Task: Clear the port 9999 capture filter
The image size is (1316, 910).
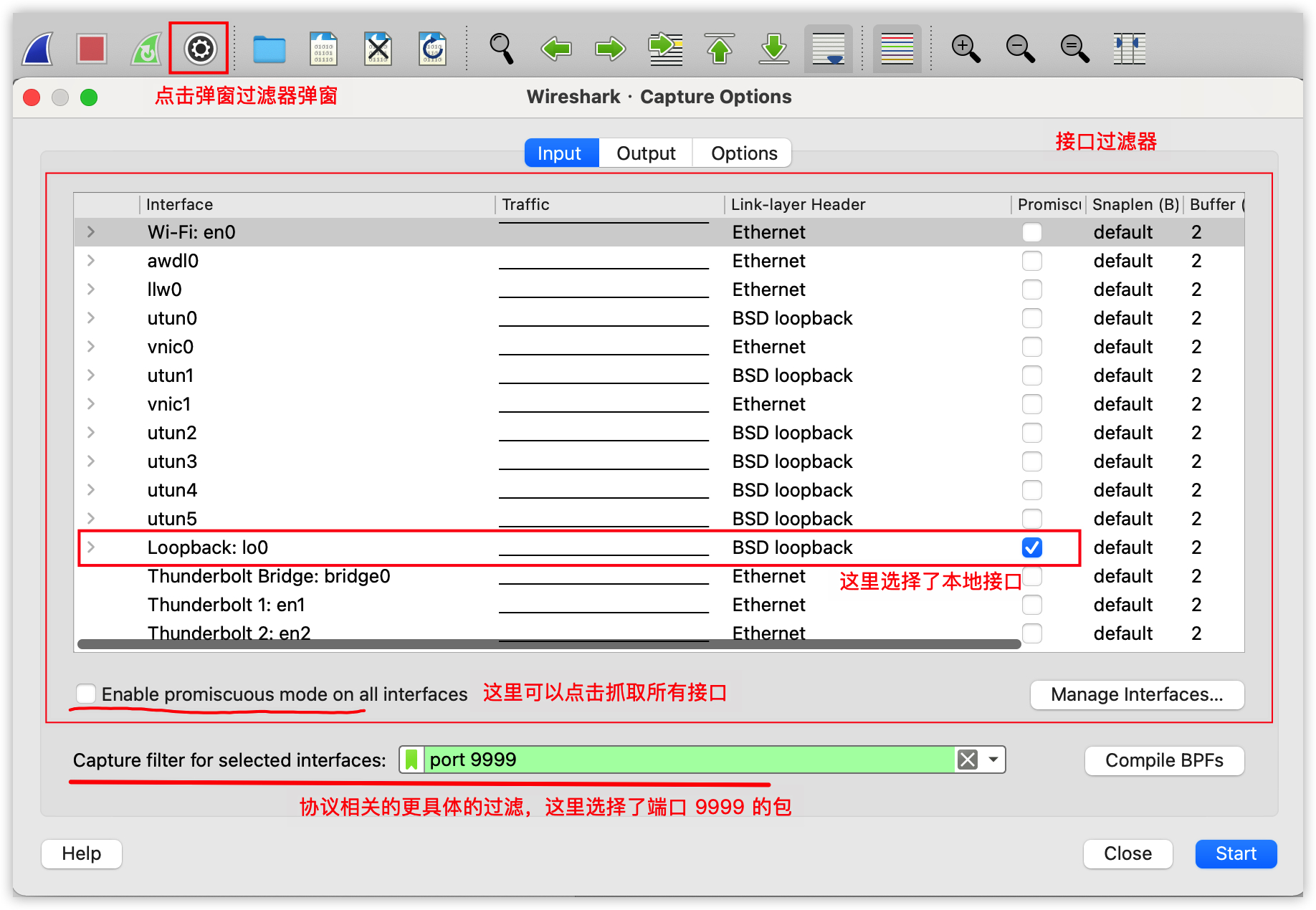Action: click(968, 760)
